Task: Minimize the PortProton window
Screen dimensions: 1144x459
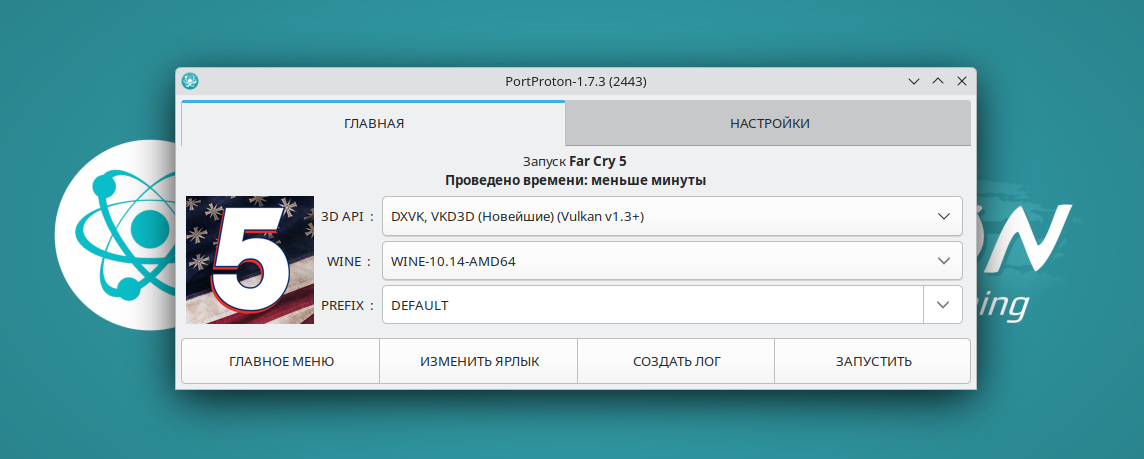Action: pos(913,81)
